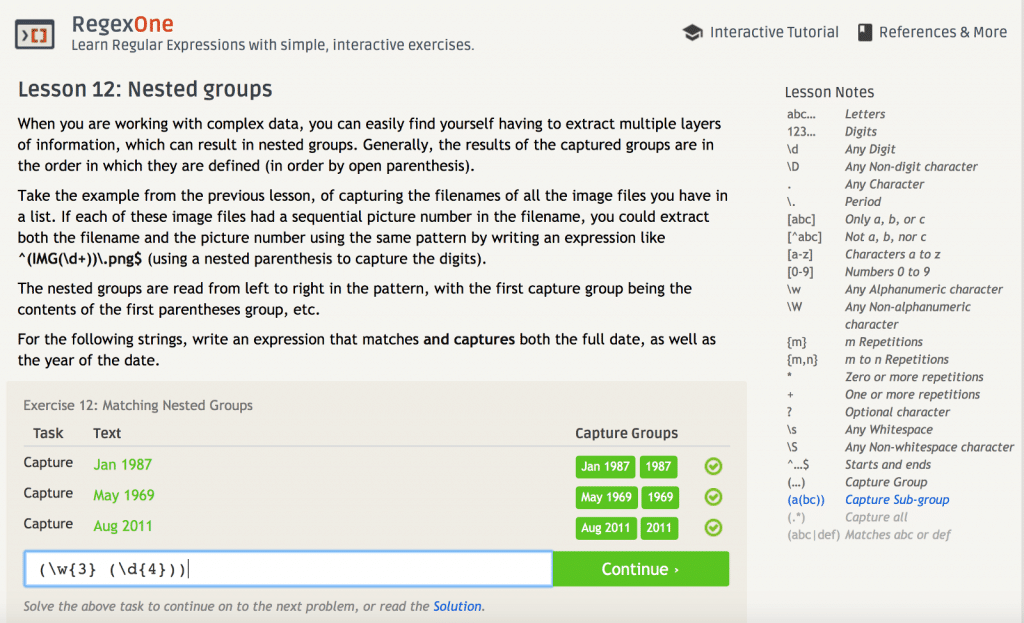The width and height of the screenshot is (1024, 623).
Task: Click the '2011' capture group badge
Action: click(x=659, y=528)
